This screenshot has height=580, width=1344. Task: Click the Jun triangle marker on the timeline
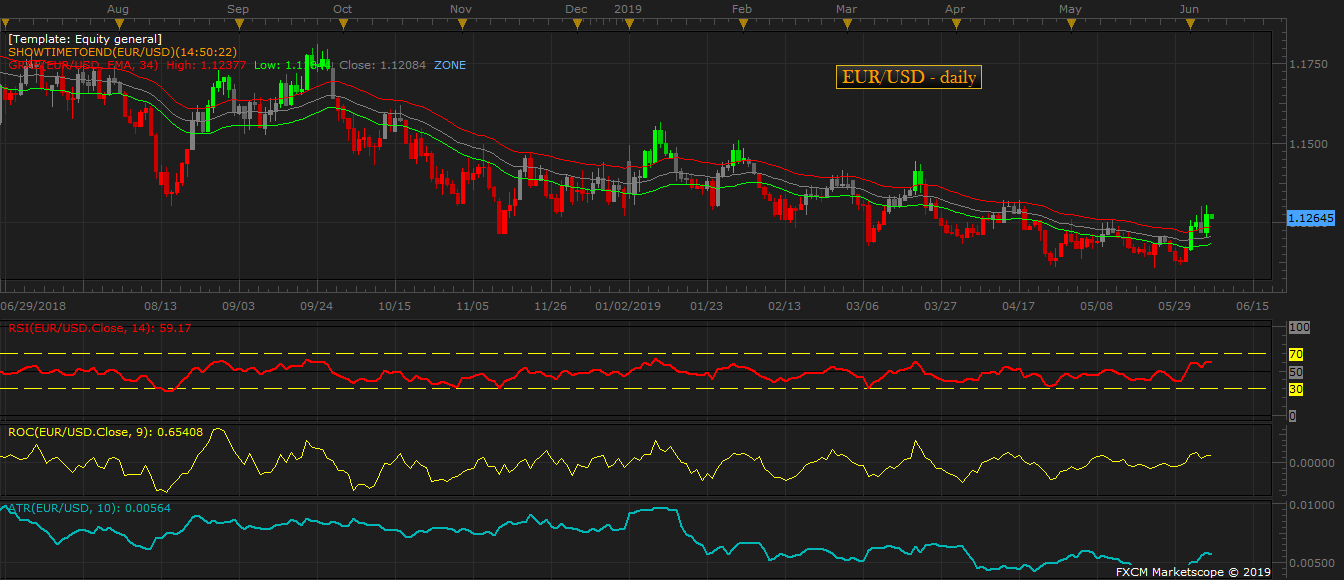pos(1190,23)
